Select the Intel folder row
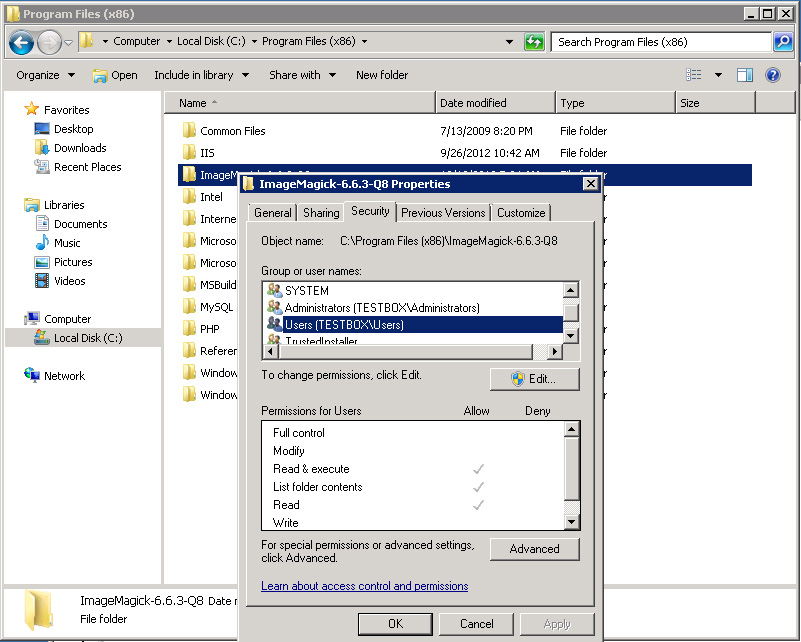801x642 pixels. pyautogui.click(x=208, y=197)
